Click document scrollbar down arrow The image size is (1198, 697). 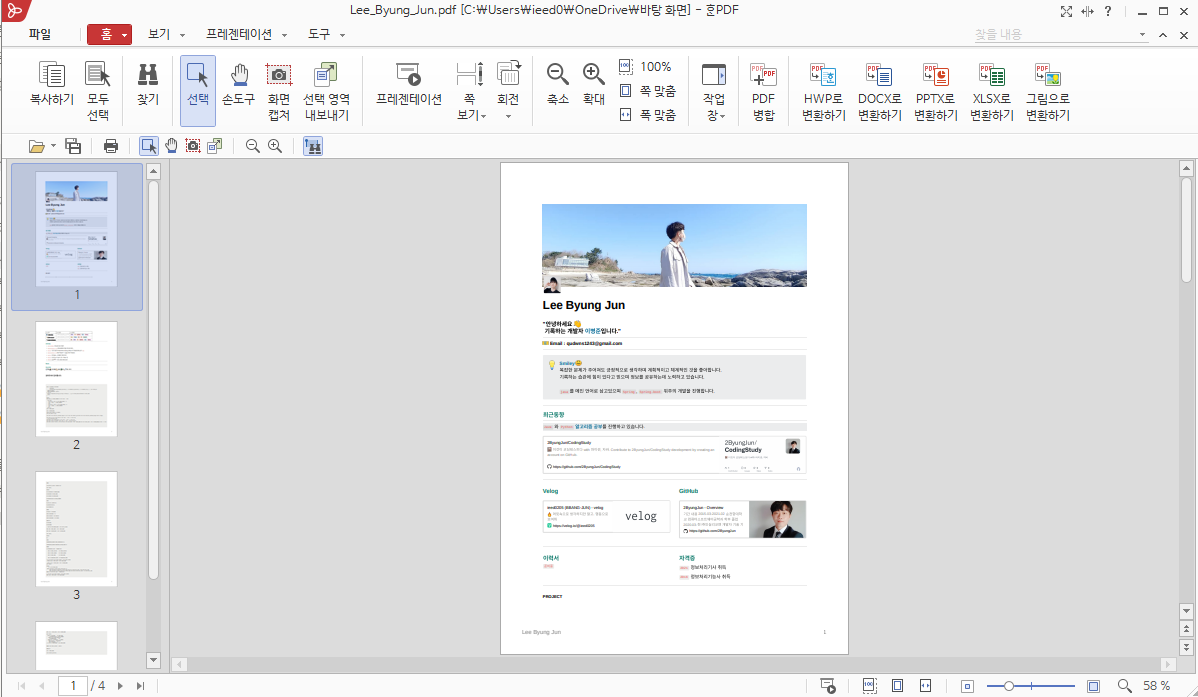click(x=1187, y=611)
